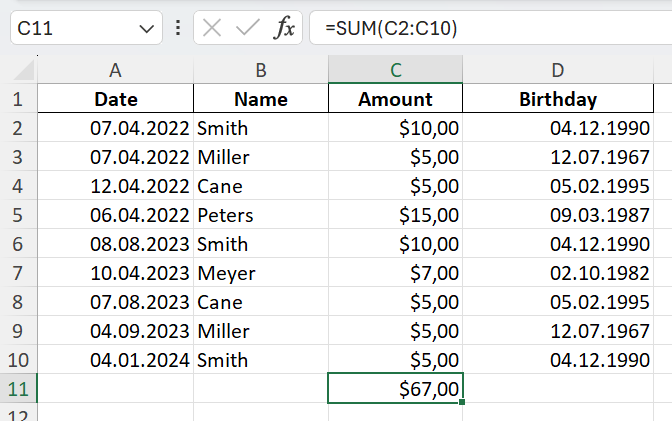
Task: Select column C header
Action: click(396, 69)
